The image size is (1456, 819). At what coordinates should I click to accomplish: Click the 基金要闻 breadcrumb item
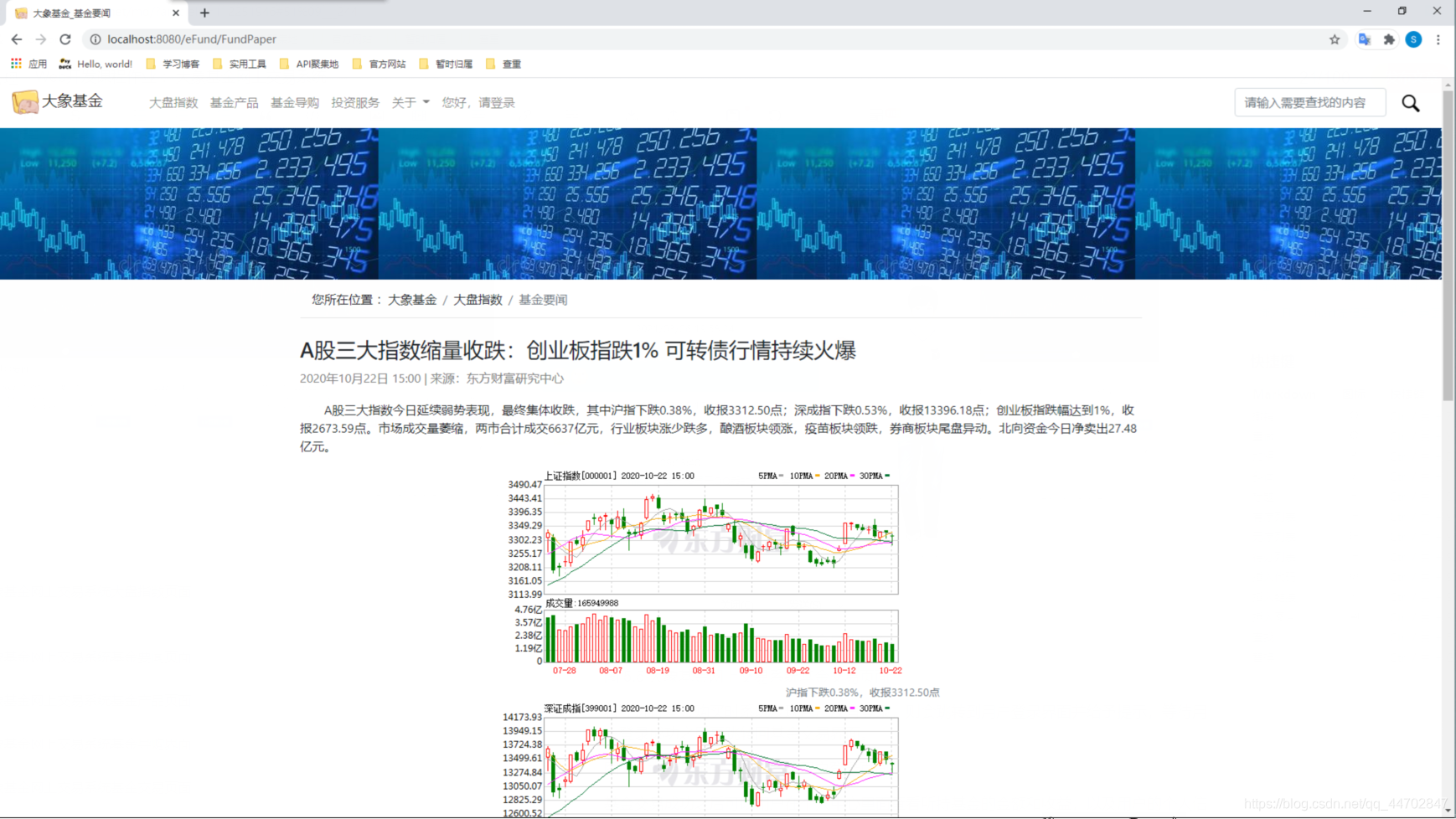click(x=543, y=300)
